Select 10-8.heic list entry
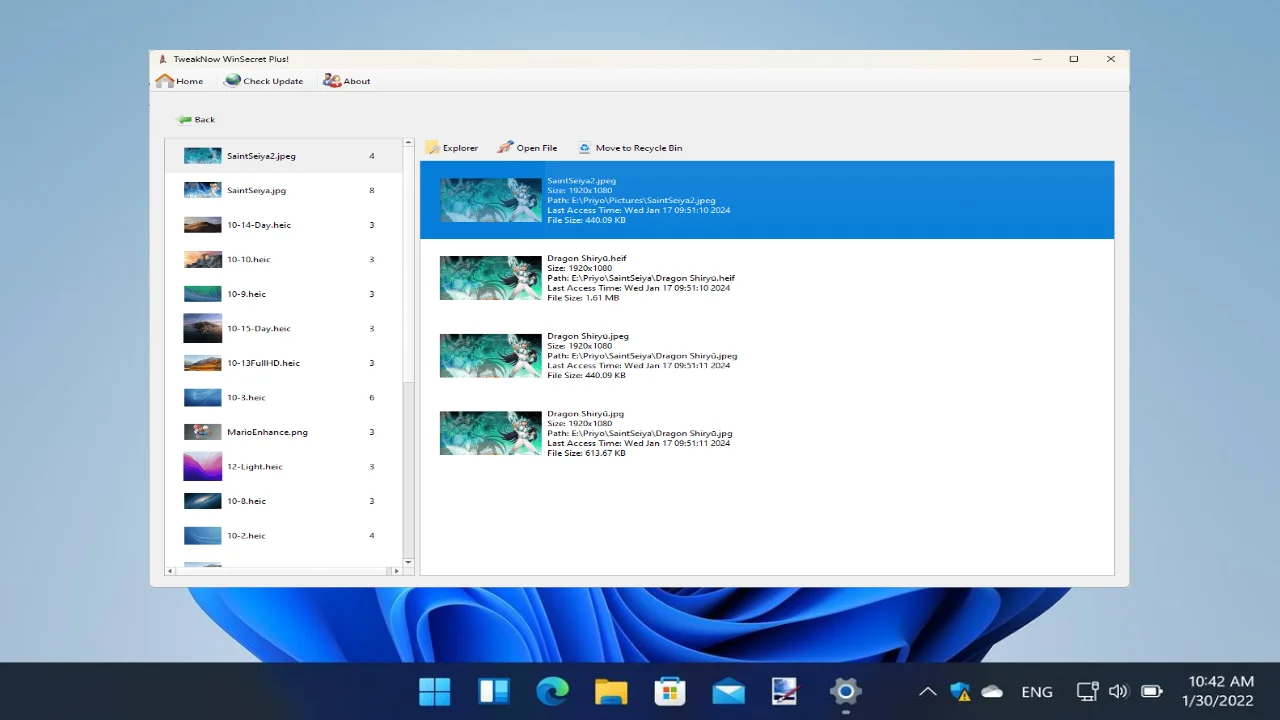The width and height of the screenshot is (1280, 720). 284,501
